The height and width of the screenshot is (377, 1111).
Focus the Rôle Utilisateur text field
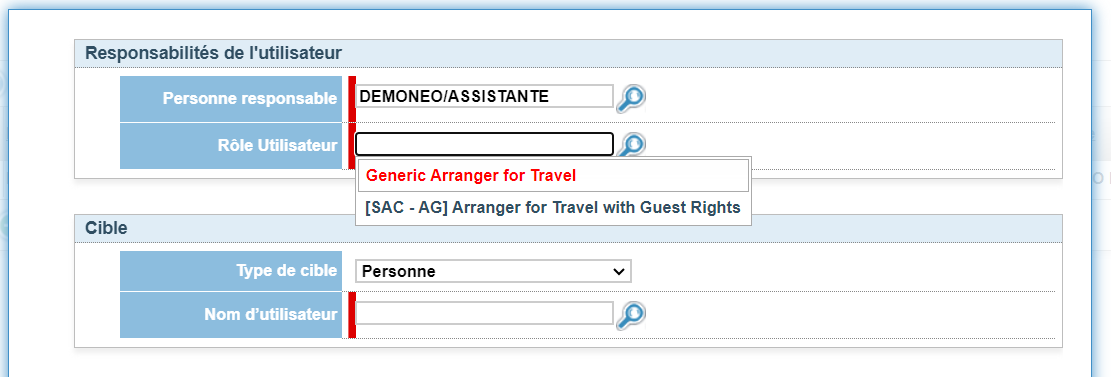pyautogui.click(x=484, y=145)
